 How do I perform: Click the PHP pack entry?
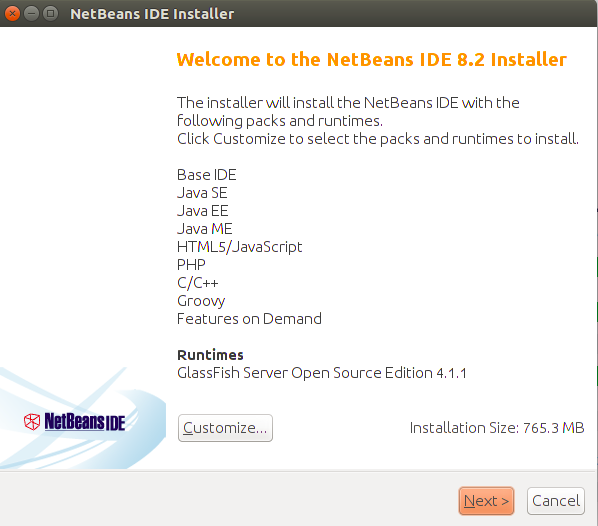191,265
